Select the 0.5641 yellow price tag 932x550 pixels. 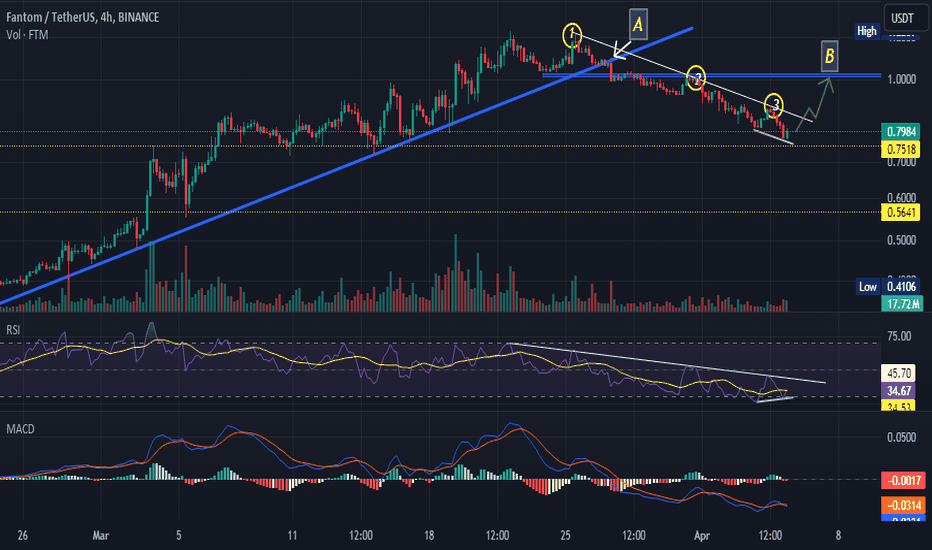click(901, 212)
